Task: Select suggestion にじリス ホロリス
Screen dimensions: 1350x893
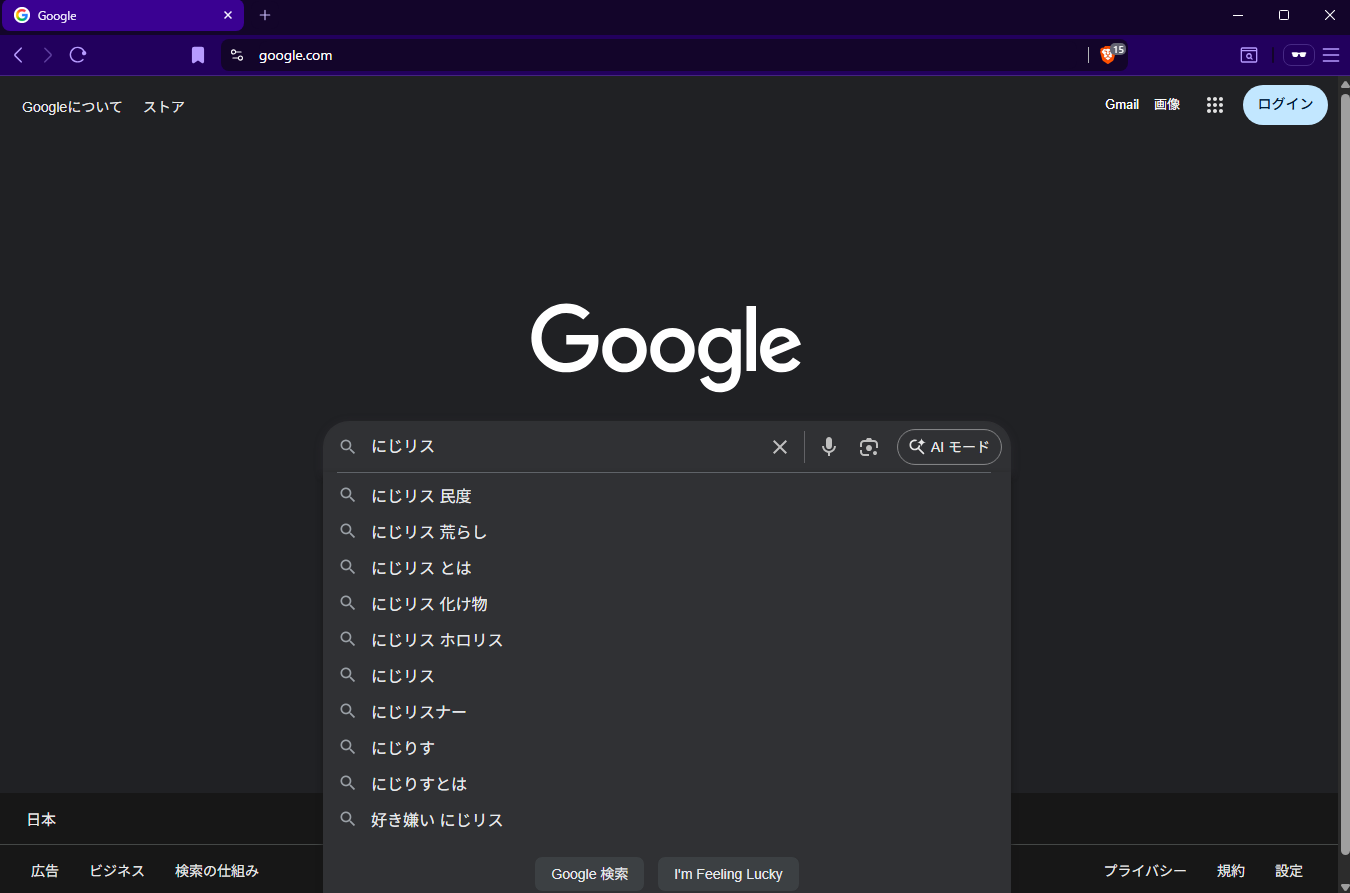Action: [x=666, y=640]
